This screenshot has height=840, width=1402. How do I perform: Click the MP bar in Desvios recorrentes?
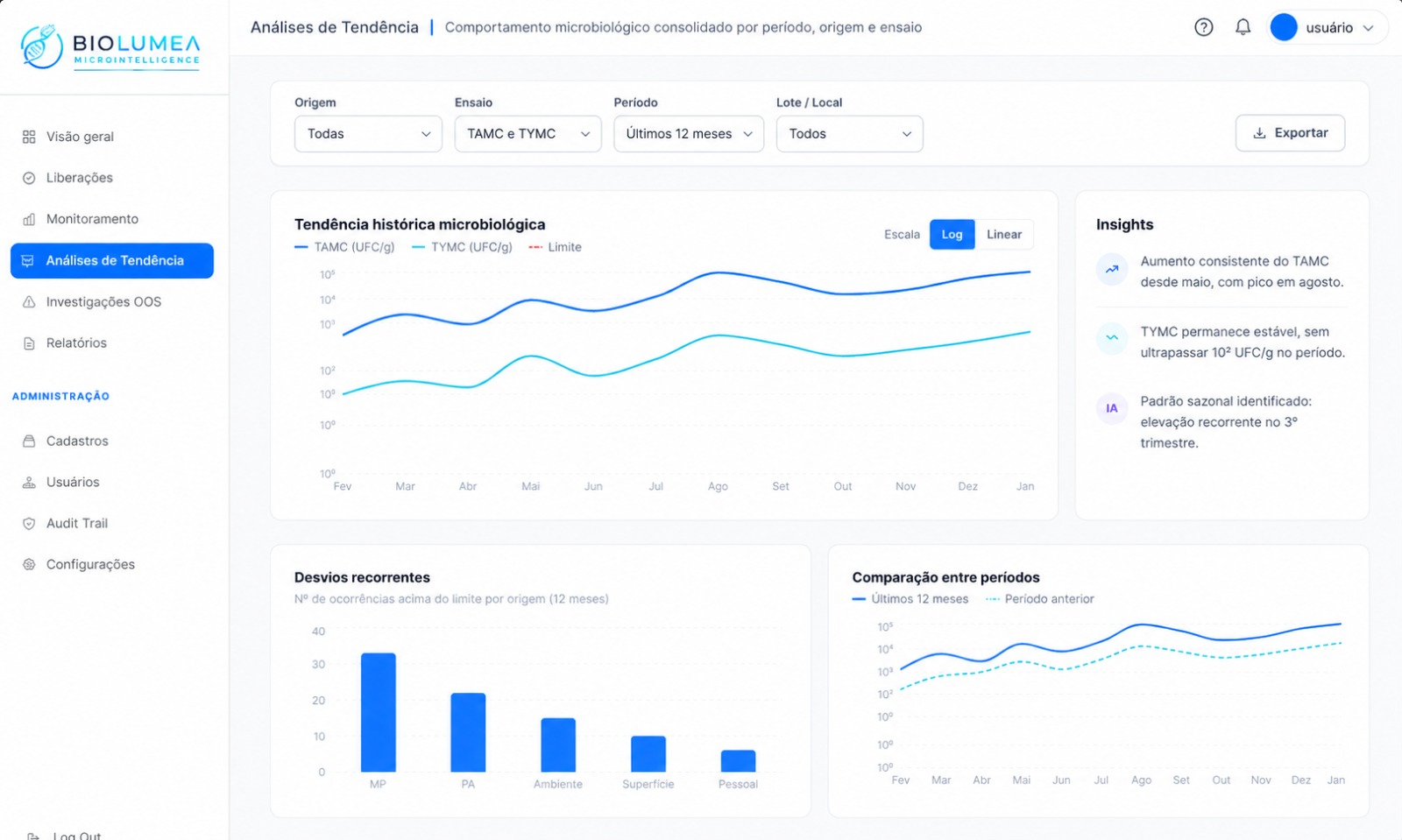click(379, 712)
